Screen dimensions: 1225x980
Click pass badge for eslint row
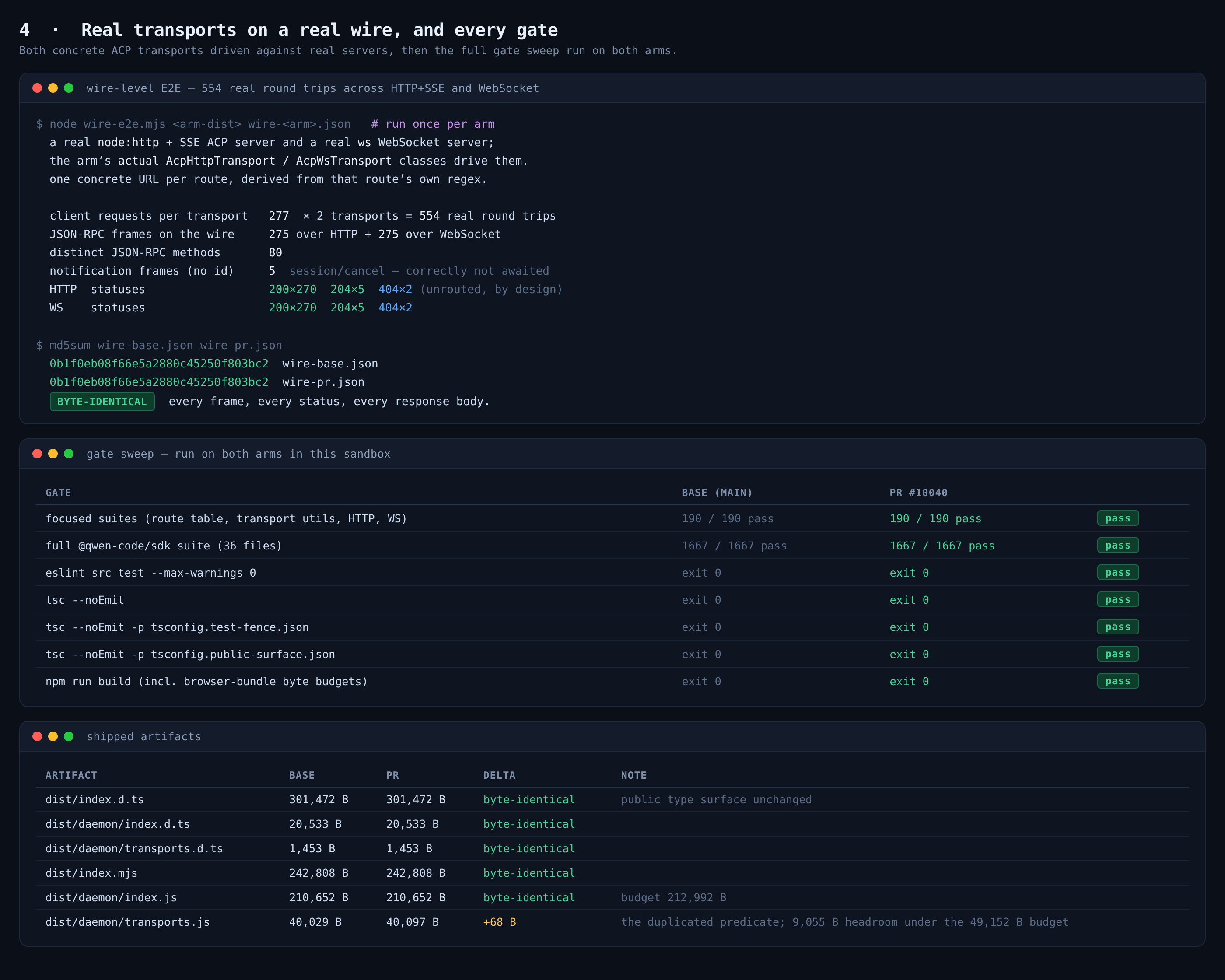pyautogui.click(x=1118, y=573)
